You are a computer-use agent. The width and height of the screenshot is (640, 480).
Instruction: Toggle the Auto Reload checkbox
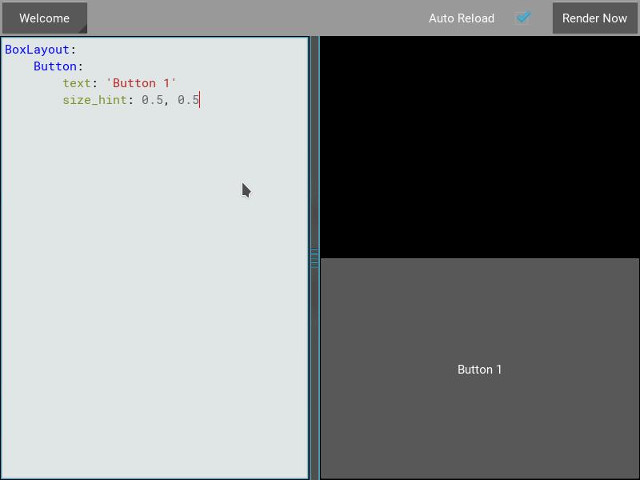click(x=523, y=18)
